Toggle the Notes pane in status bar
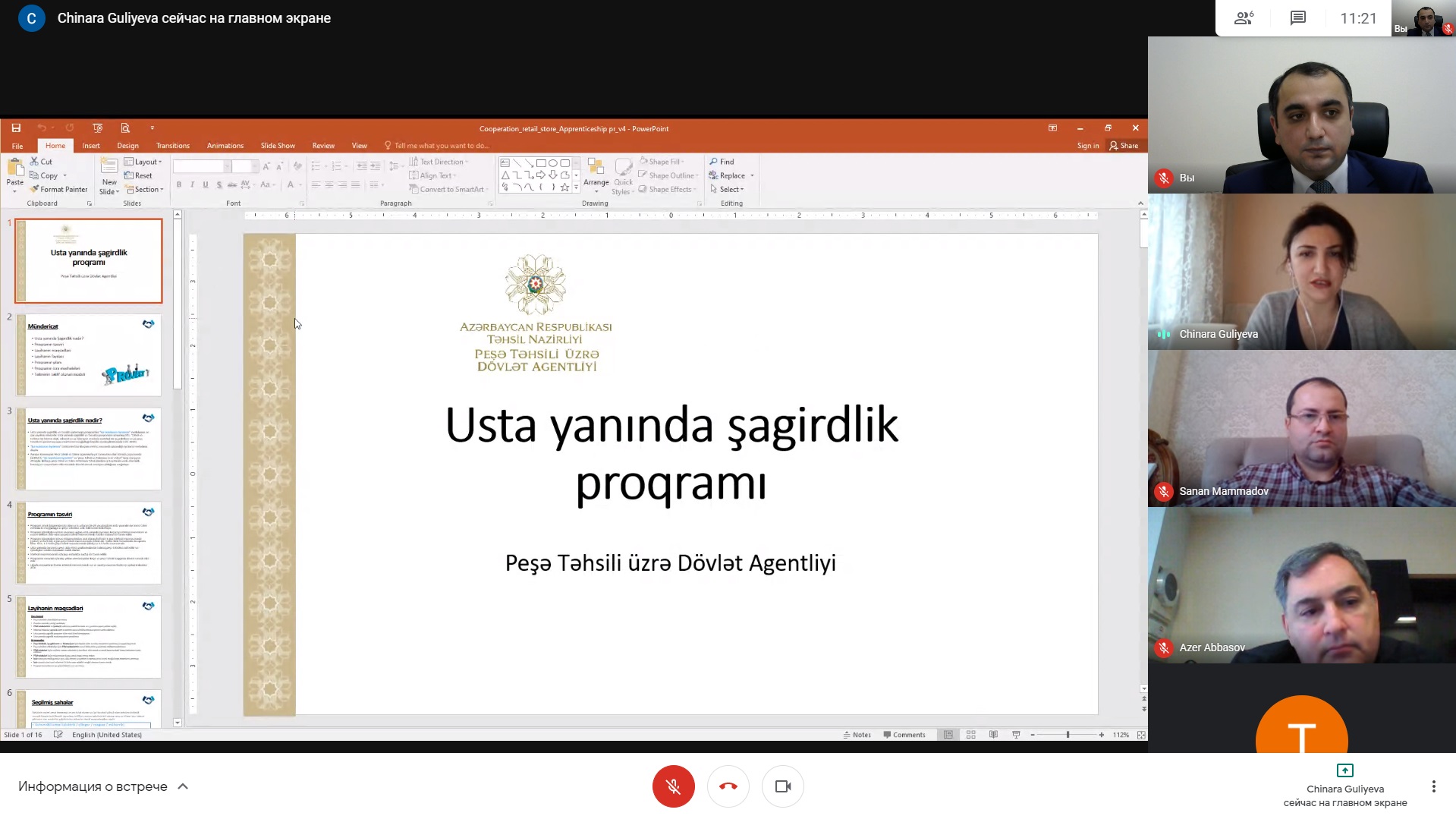Viewport: 1456px width, 819px height. 857,735
